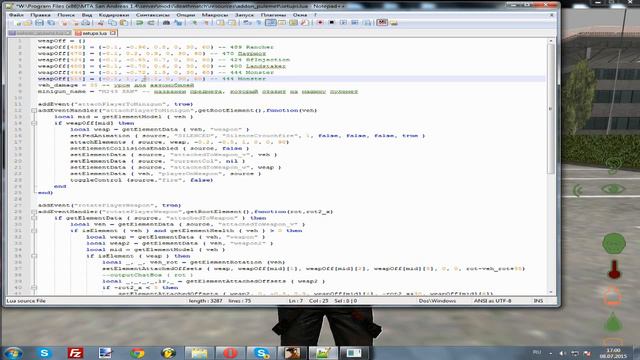The image size is (640, 360).
Task: Toggle the highlighted indent guide button
Action: tap(271, 23)
